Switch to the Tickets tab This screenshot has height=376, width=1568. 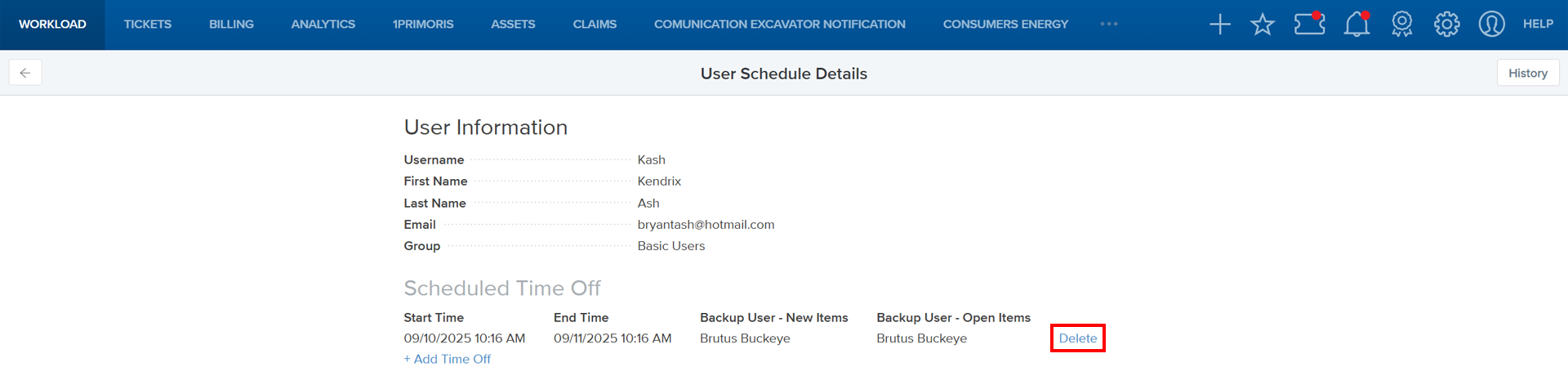tap(148, 25)
